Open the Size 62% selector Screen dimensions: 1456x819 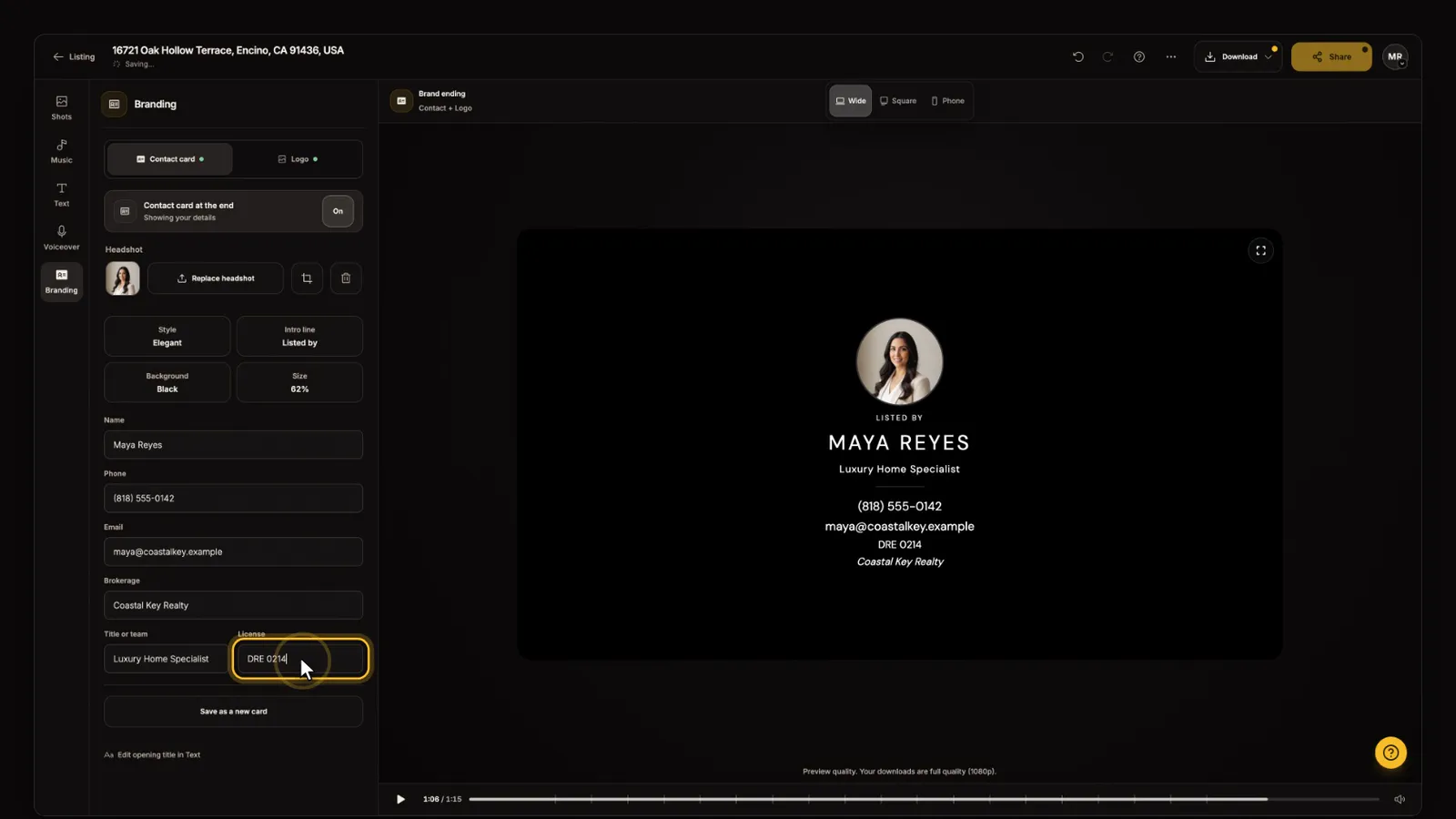click(x=299, y=382)
